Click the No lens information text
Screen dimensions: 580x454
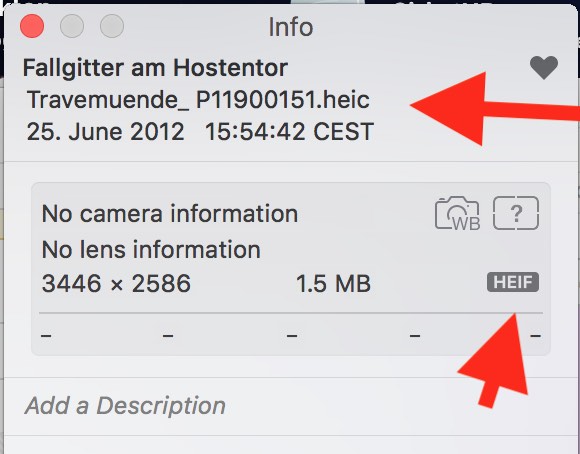click(x=151, y=249)
